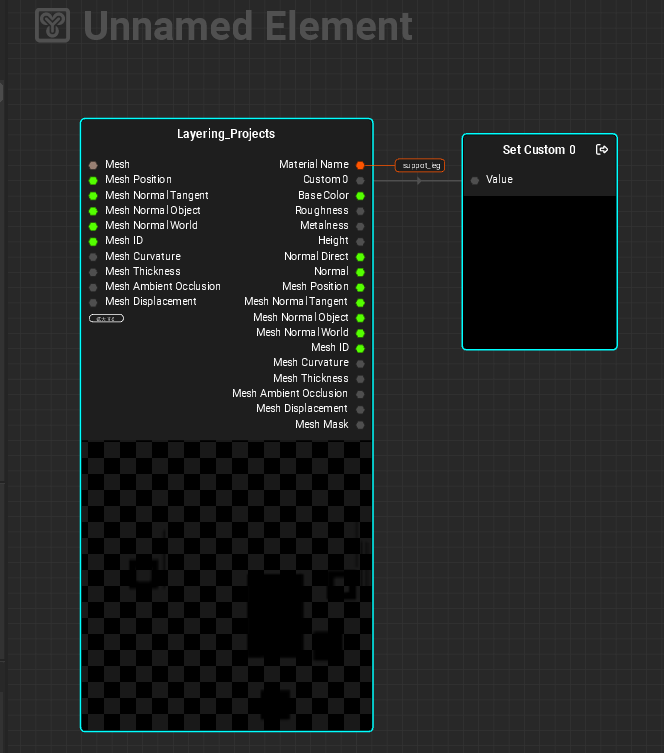Click the output icon on Set Custom 0
Viewport: 664px width, 753px height.
point(602,150)
